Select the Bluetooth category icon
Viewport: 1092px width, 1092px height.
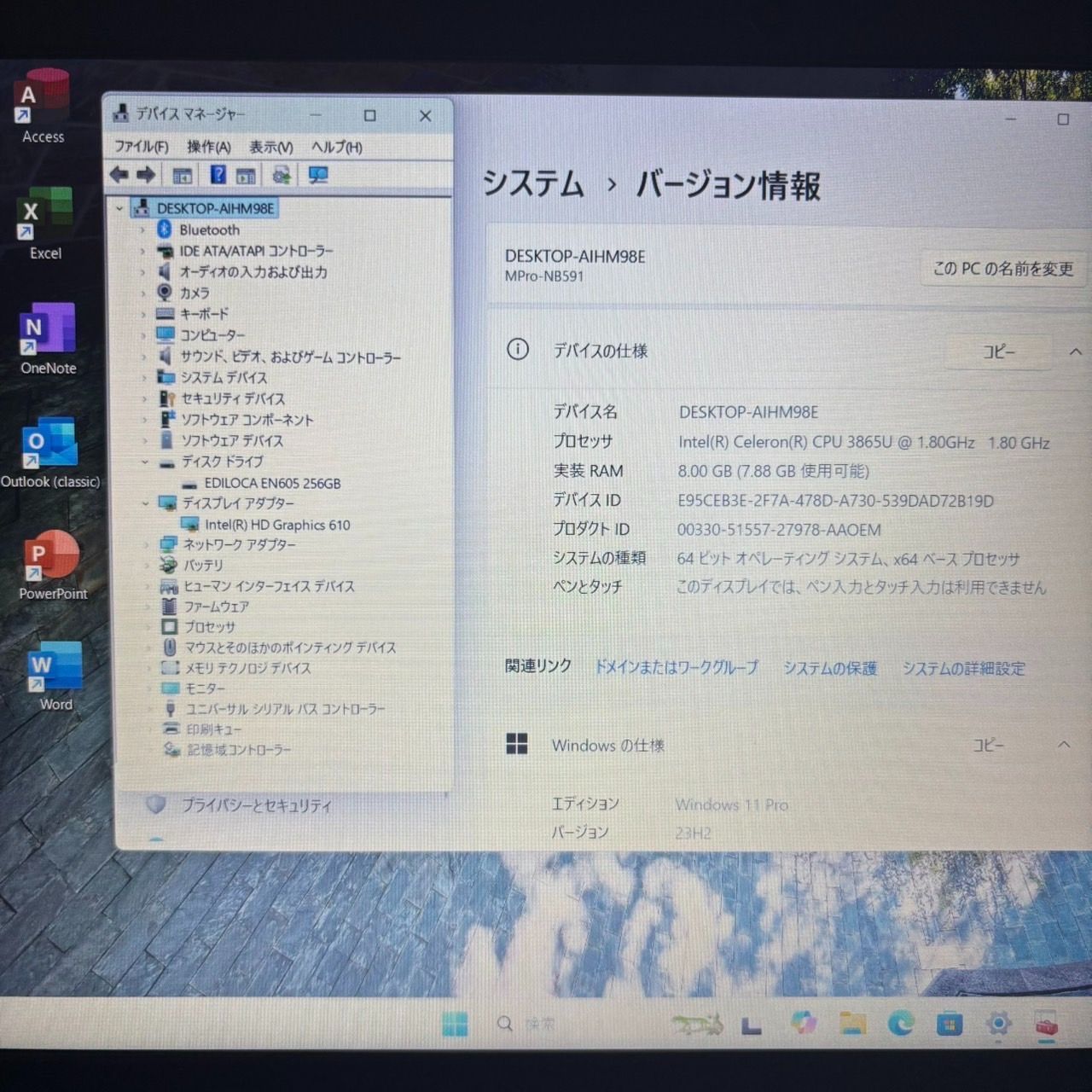click(x=165, y=229)
